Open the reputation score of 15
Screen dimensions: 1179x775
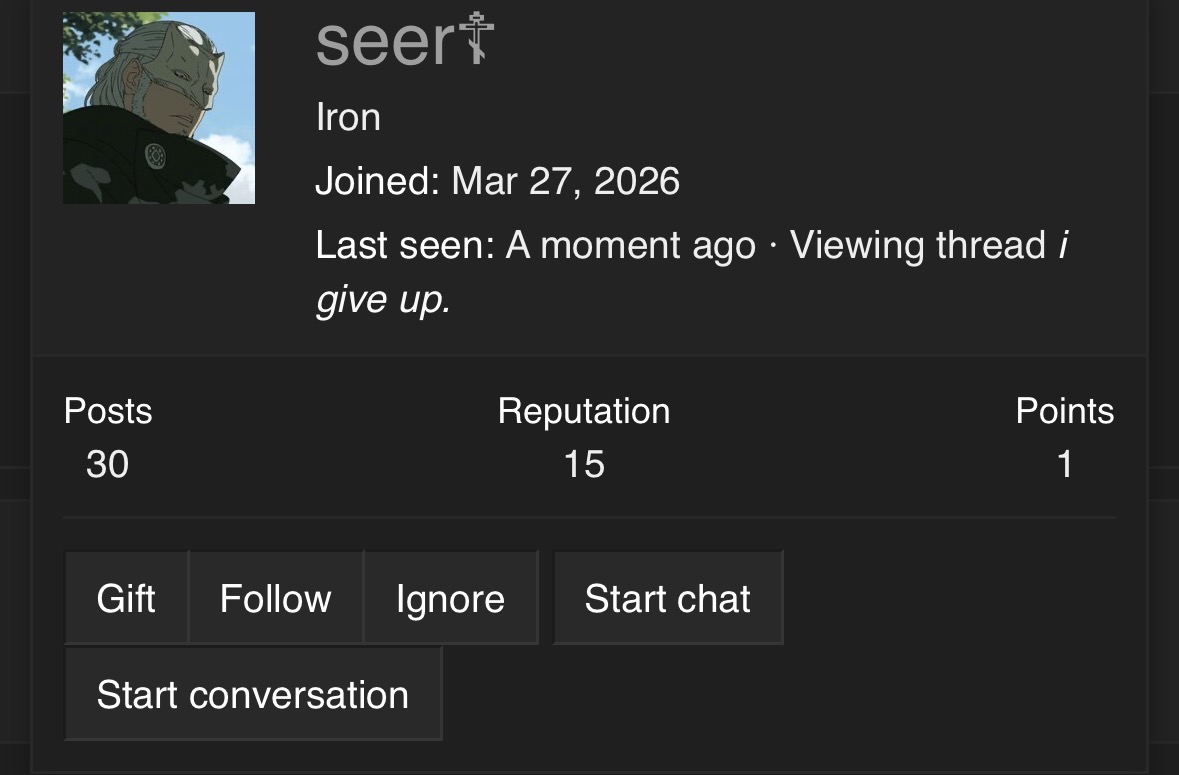pos(584,464)
